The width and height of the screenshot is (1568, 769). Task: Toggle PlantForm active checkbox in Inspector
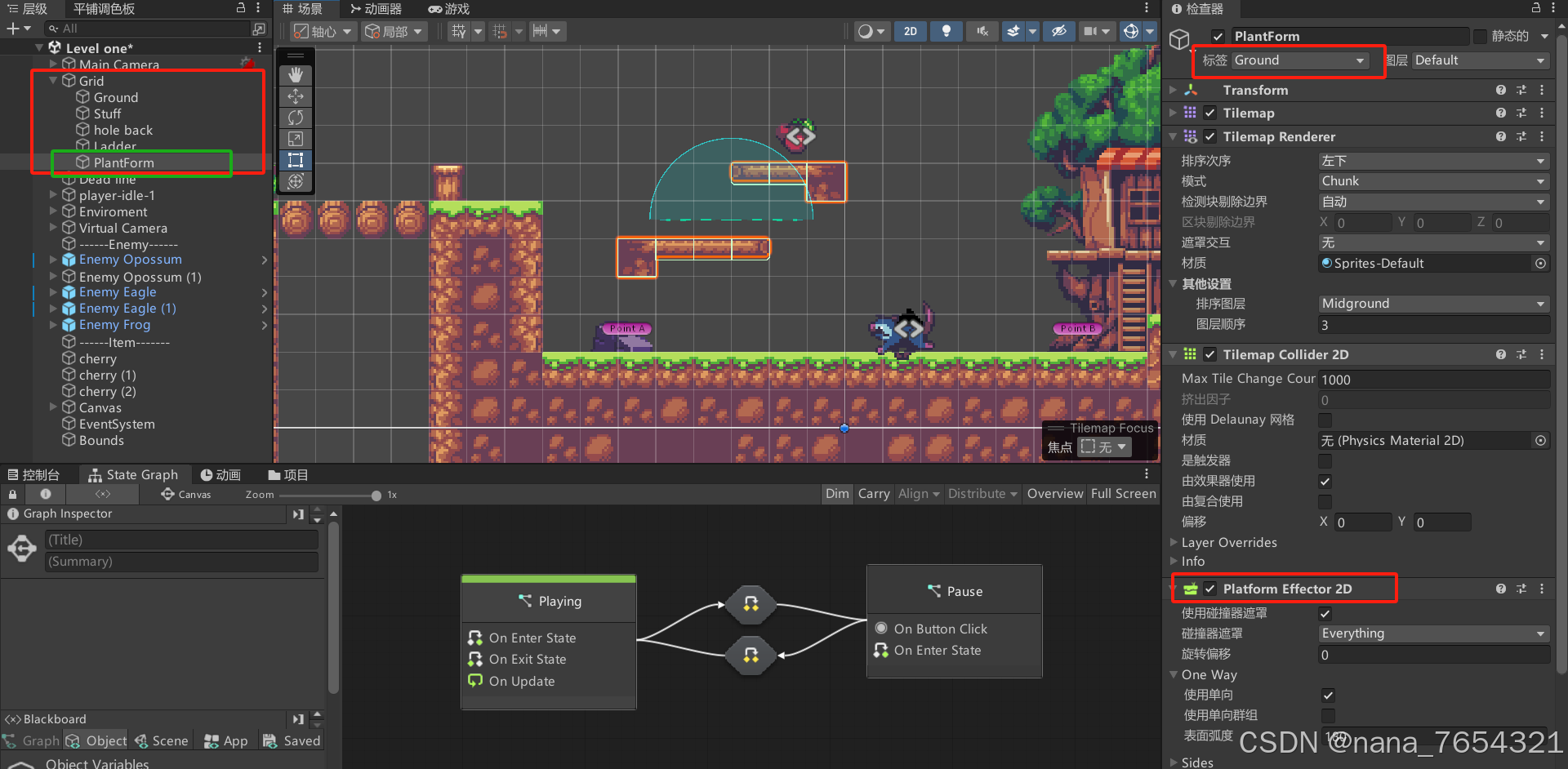(x=1217, y=36)
